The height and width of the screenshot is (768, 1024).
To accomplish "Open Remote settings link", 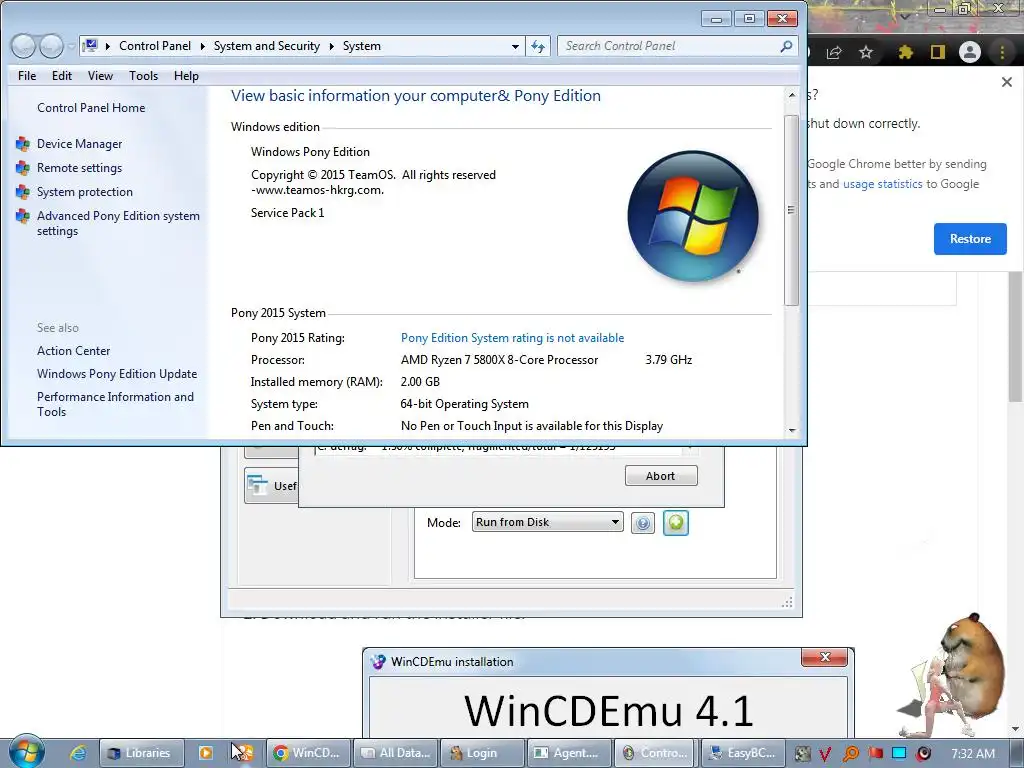I will point(79,168).
